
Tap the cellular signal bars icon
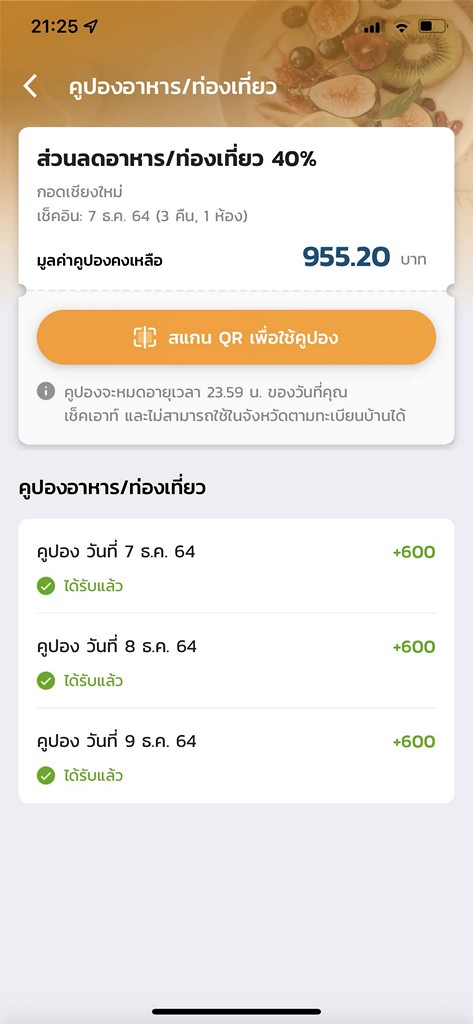point(372,27)
